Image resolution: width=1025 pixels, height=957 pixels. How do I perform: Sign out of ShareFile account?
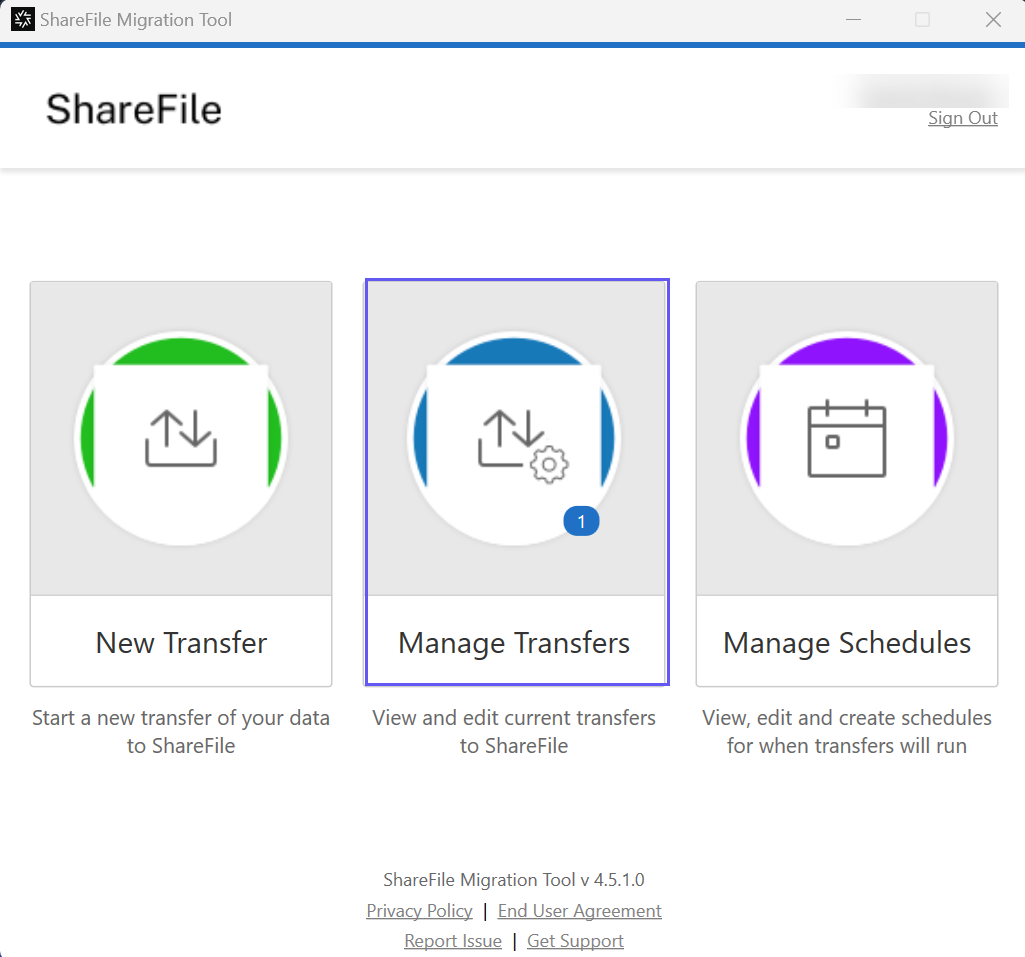(963, 118)
